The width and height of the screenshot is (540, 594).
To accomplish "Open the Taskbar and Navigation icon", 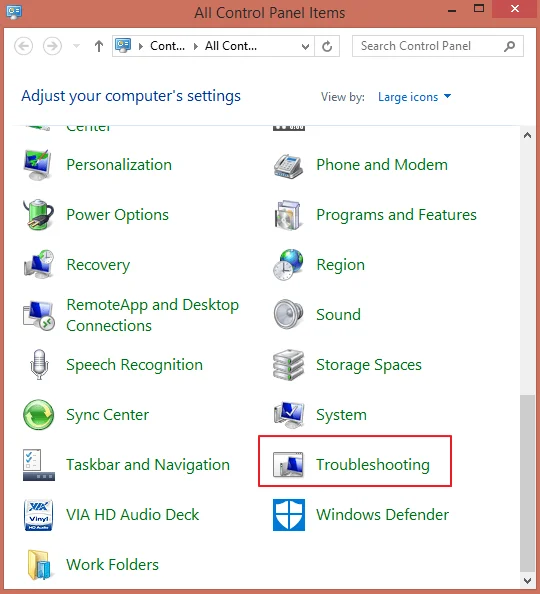I will [x=39, y=465].
